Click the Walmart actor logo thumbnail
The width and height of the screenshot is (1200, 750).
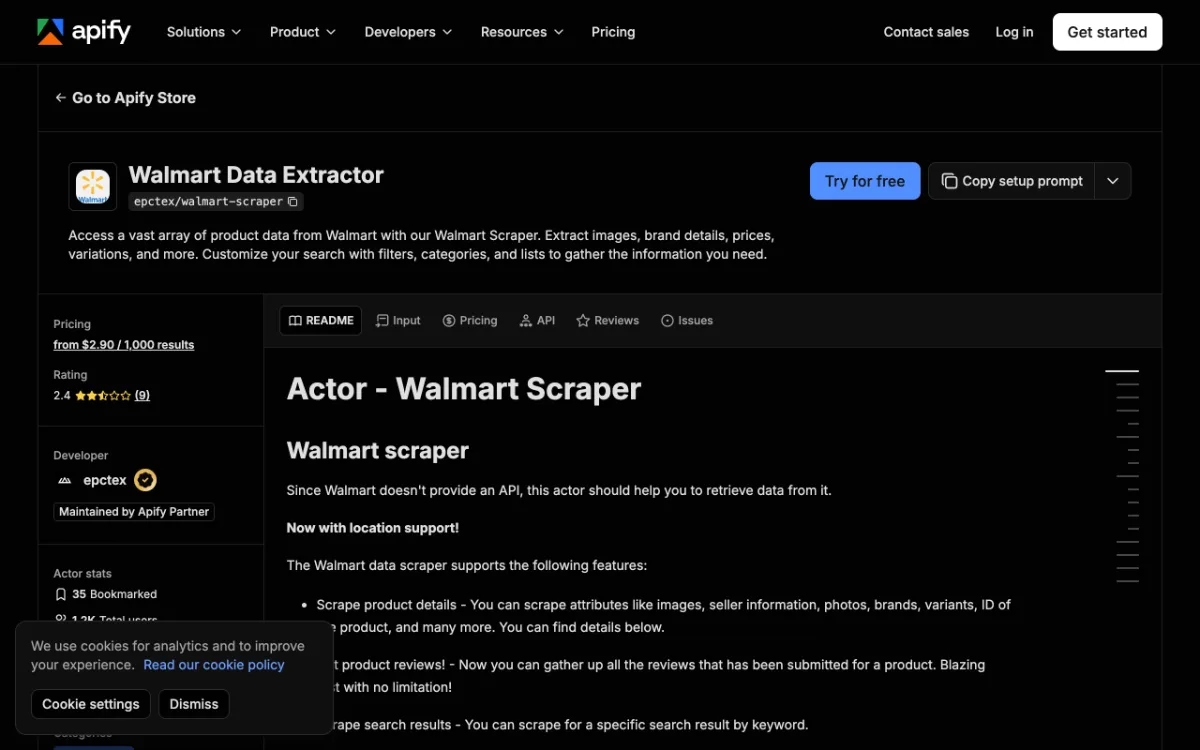[x=93, y=187]
